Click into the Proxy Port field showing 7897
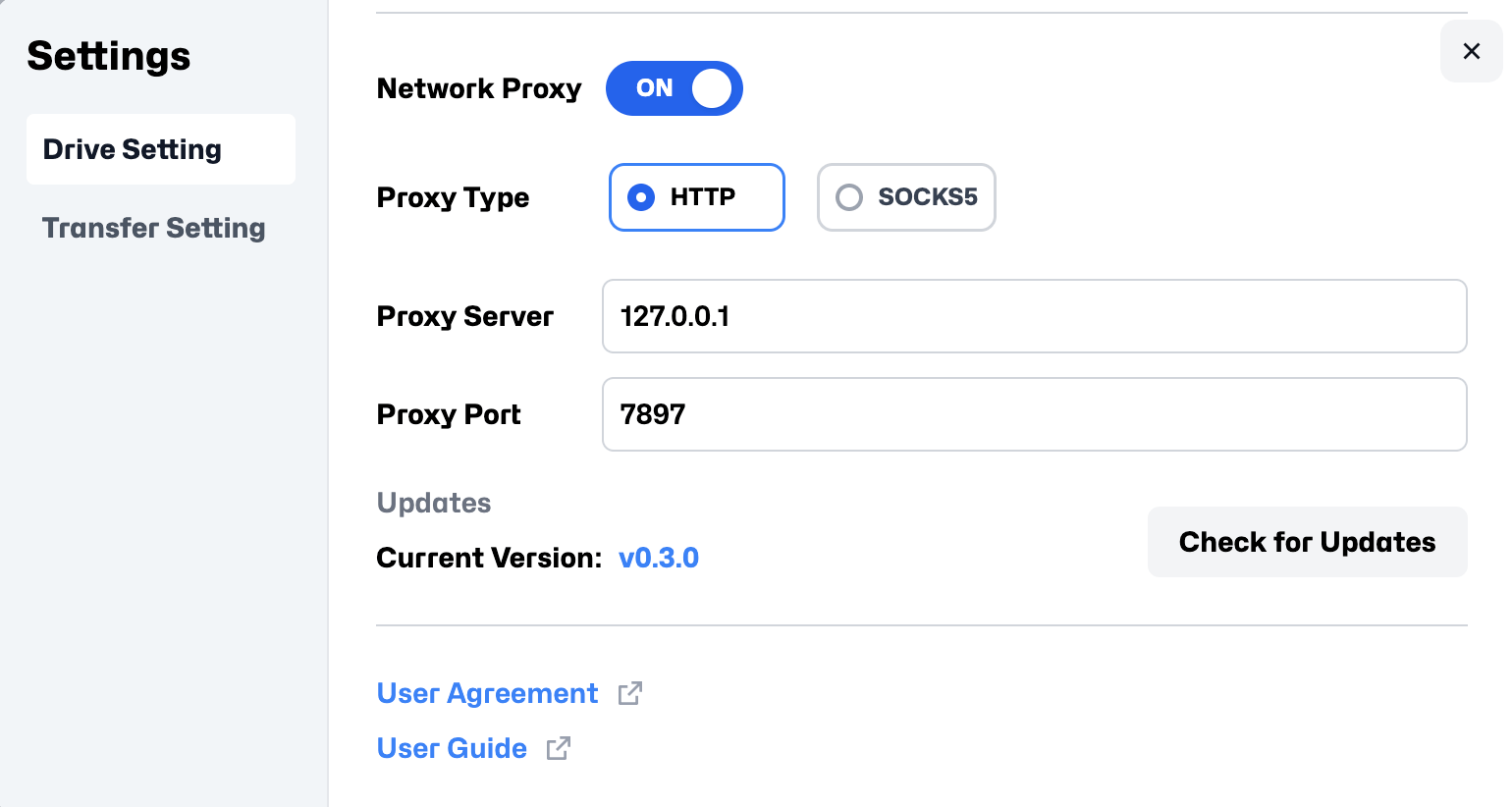The image size is (1512, 807). point(1034,414)
